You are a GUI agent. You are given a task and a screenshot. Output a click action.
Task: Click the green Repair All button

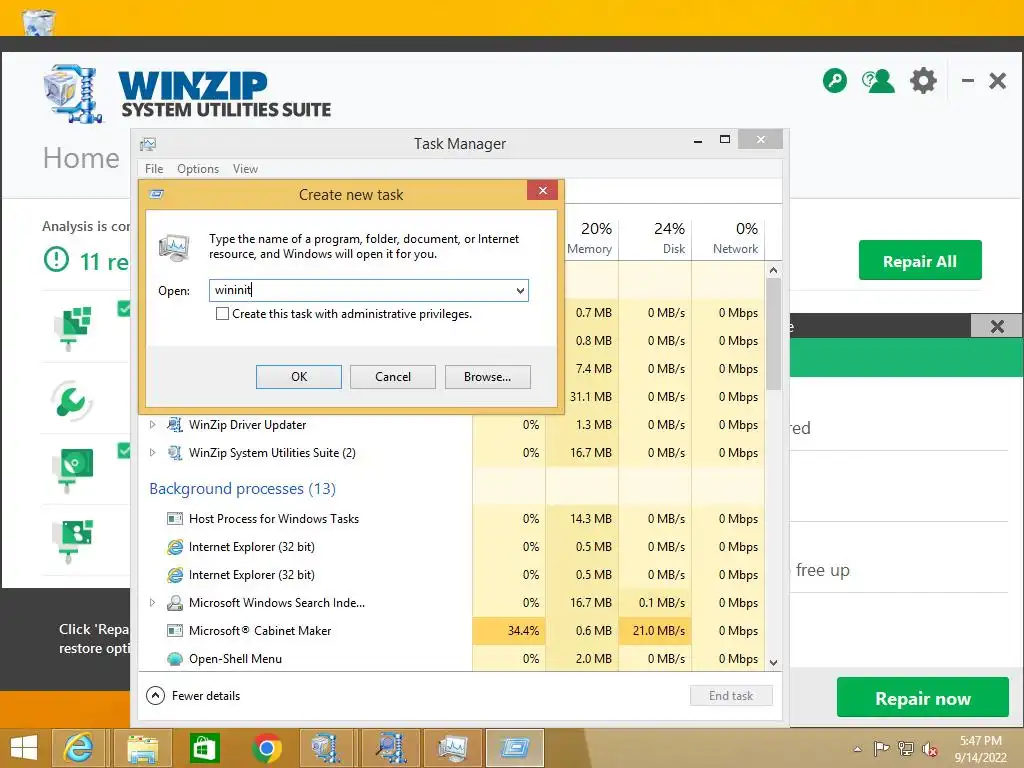(920, 260)
